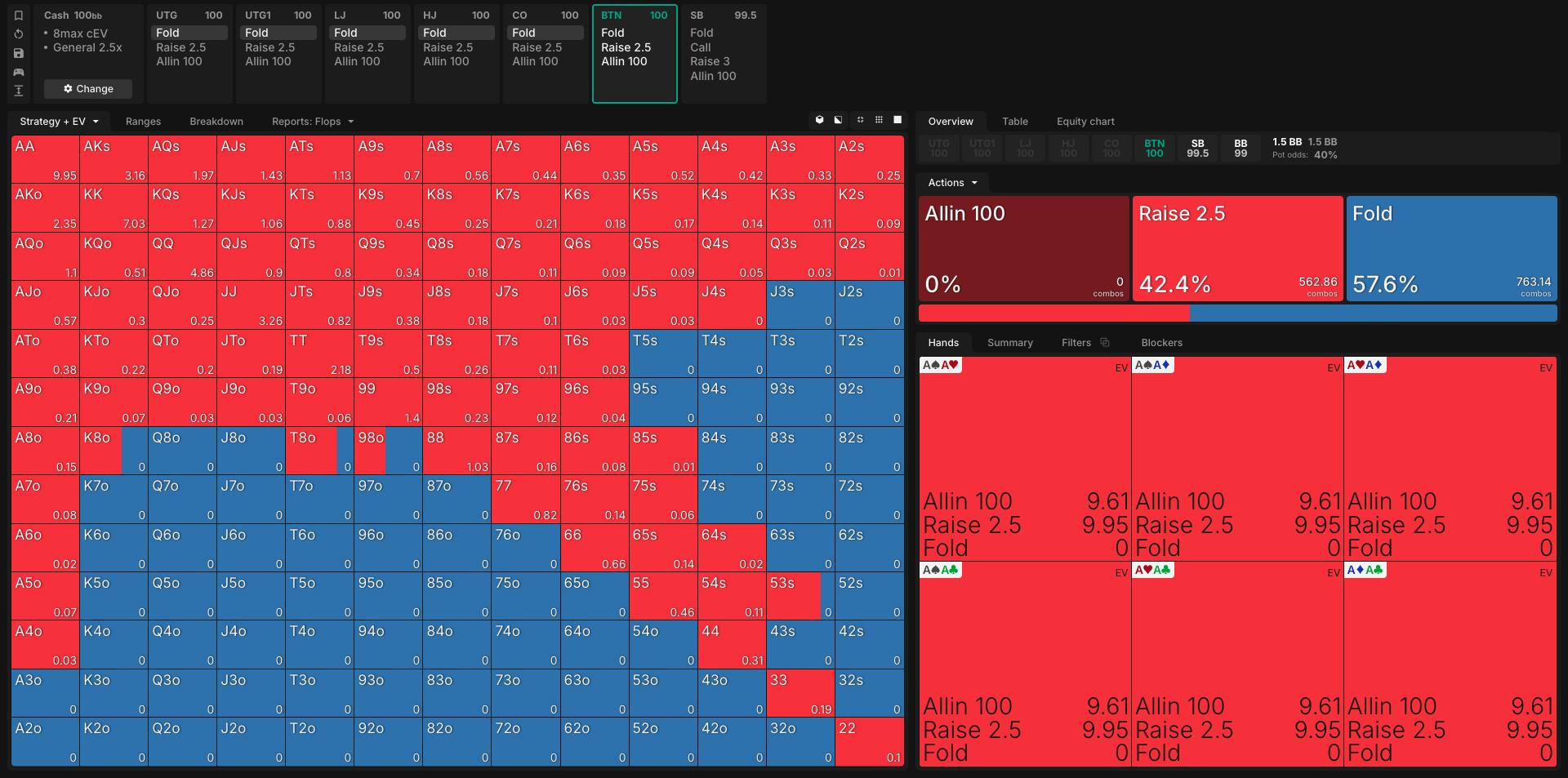1568x778 pixels.
Task: Open the Table tab
Action: (1015, 122)
